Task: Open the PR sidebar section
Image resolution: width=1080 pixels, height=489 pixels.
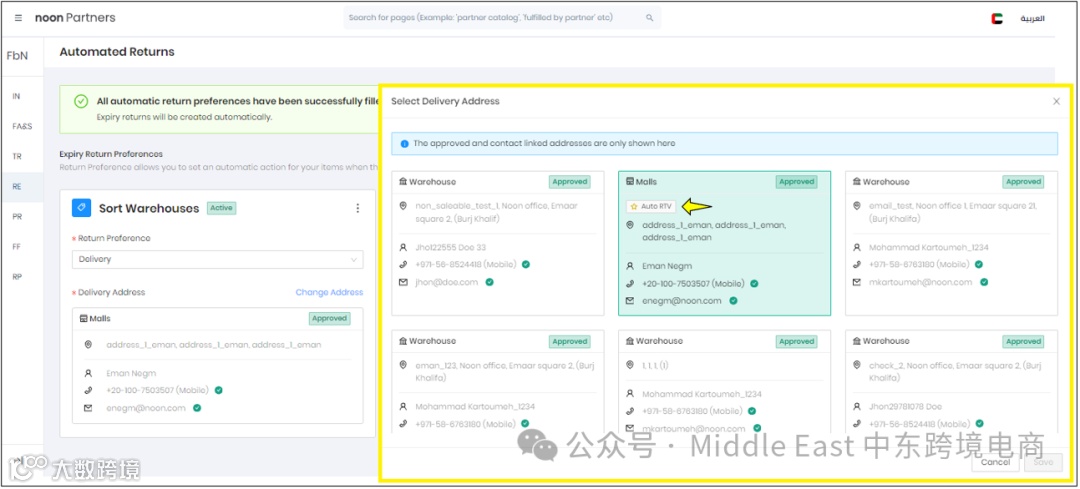Action: pyautogui.click(x=17, y=216)
